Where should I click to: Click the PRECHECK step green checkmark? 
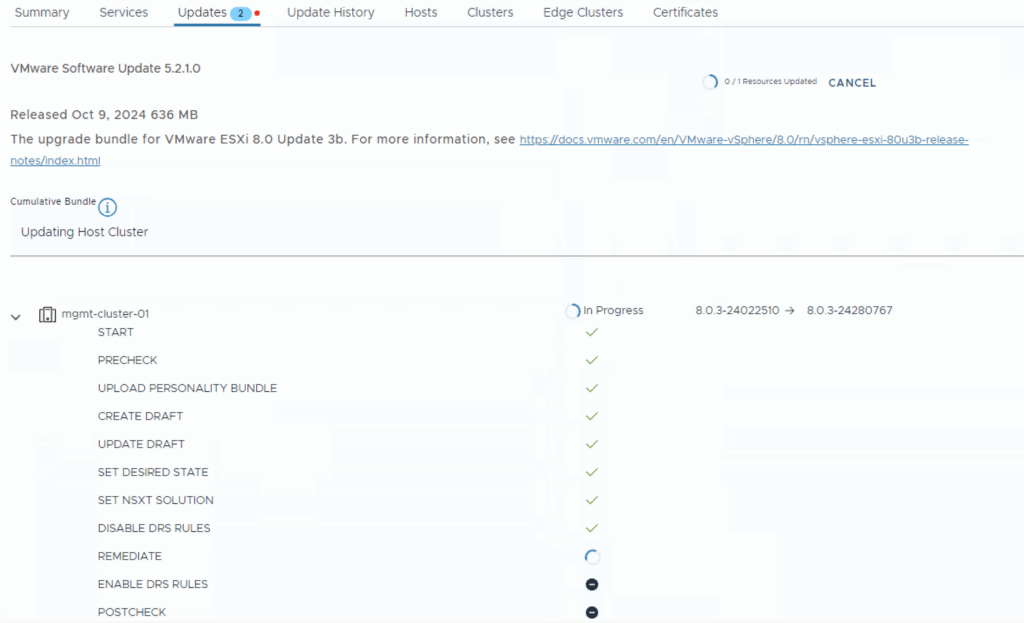click(591, 360)
